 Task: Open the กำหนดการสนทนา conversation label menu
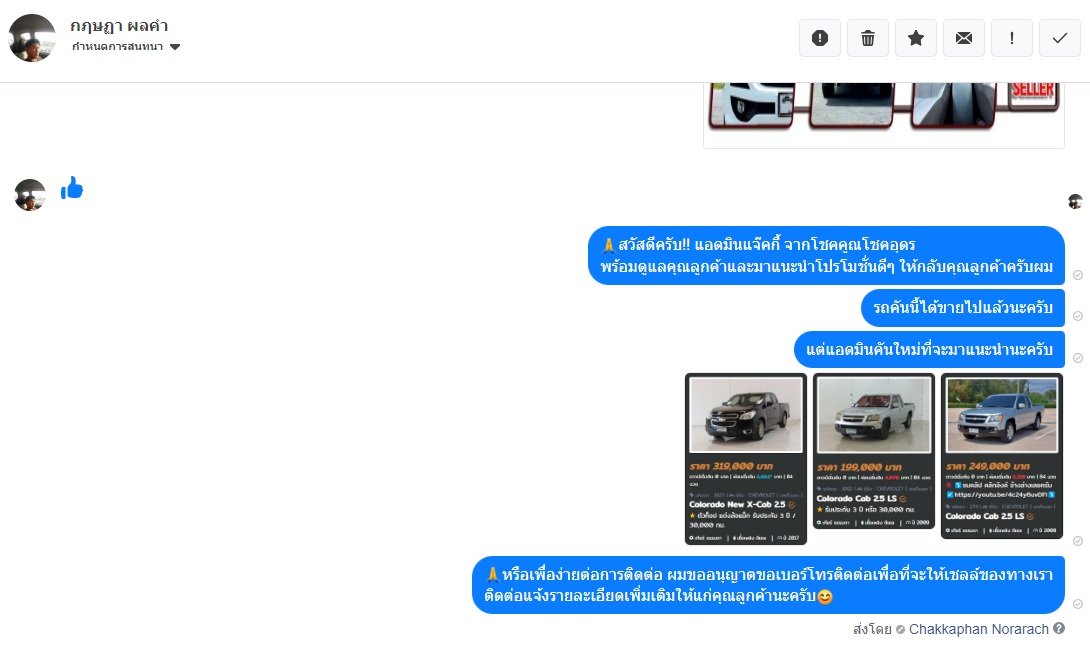117,47
